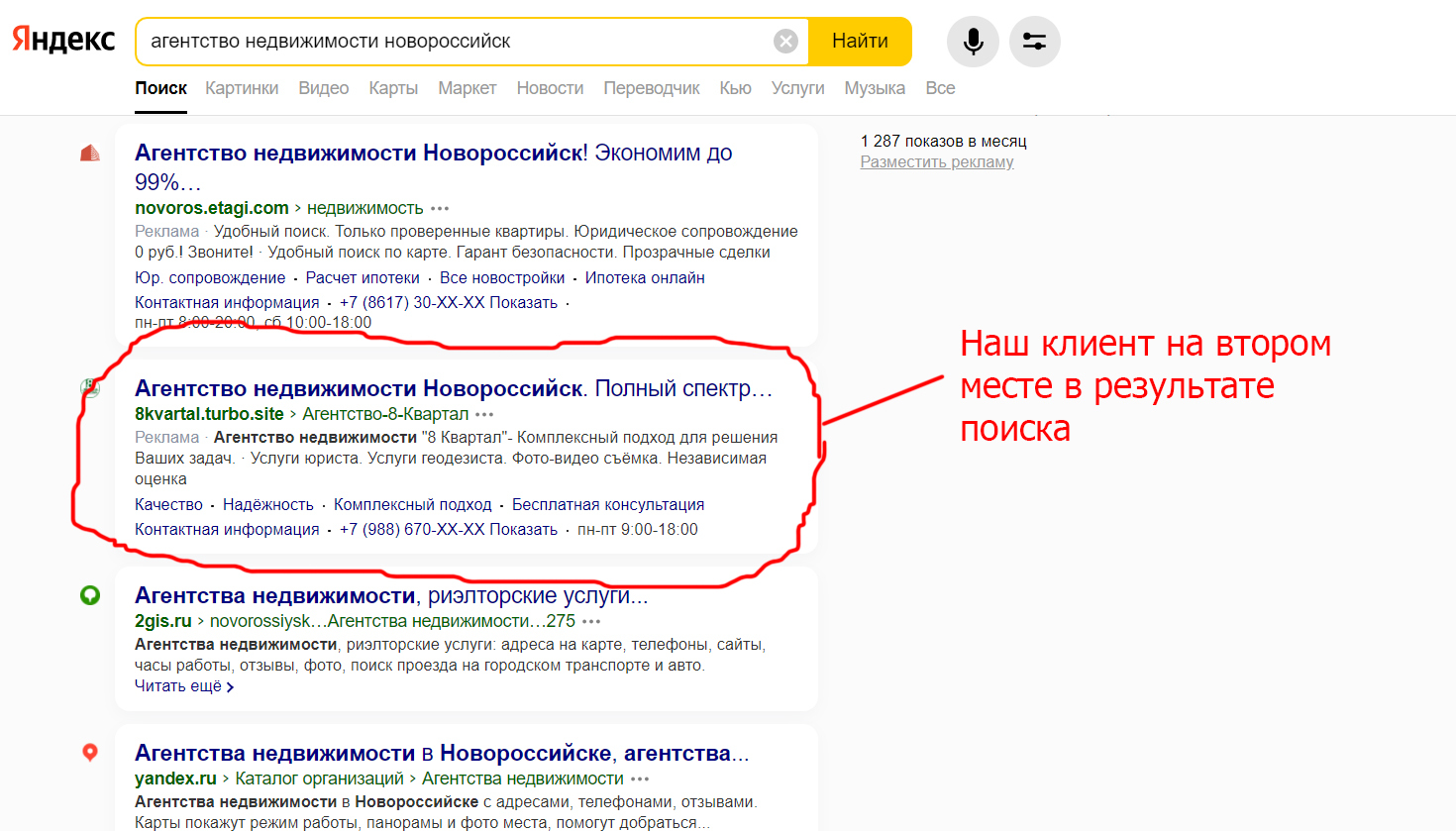Visit the novoros.etagi.com domain link
The image size is (1456, 831).
pos(212,208)
